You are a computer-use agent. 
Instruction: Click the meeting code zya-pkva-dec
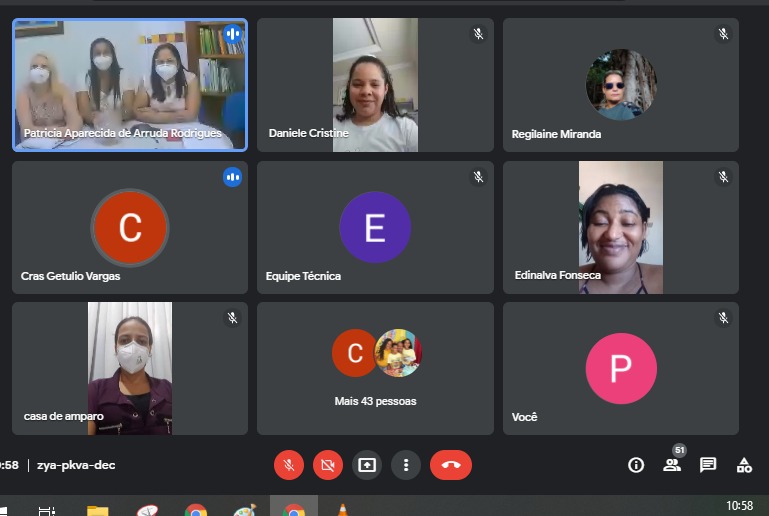tap(77, 465)
